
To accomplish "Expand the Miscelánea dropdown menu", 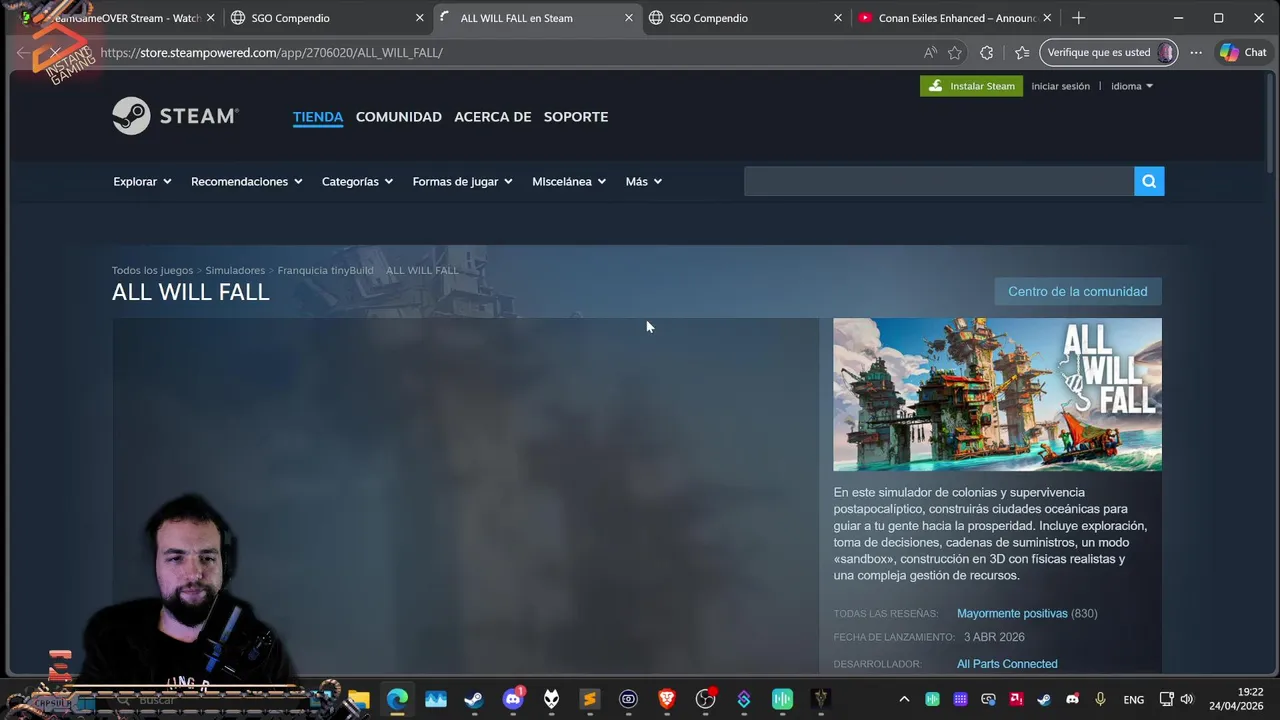I will point(569,181).
